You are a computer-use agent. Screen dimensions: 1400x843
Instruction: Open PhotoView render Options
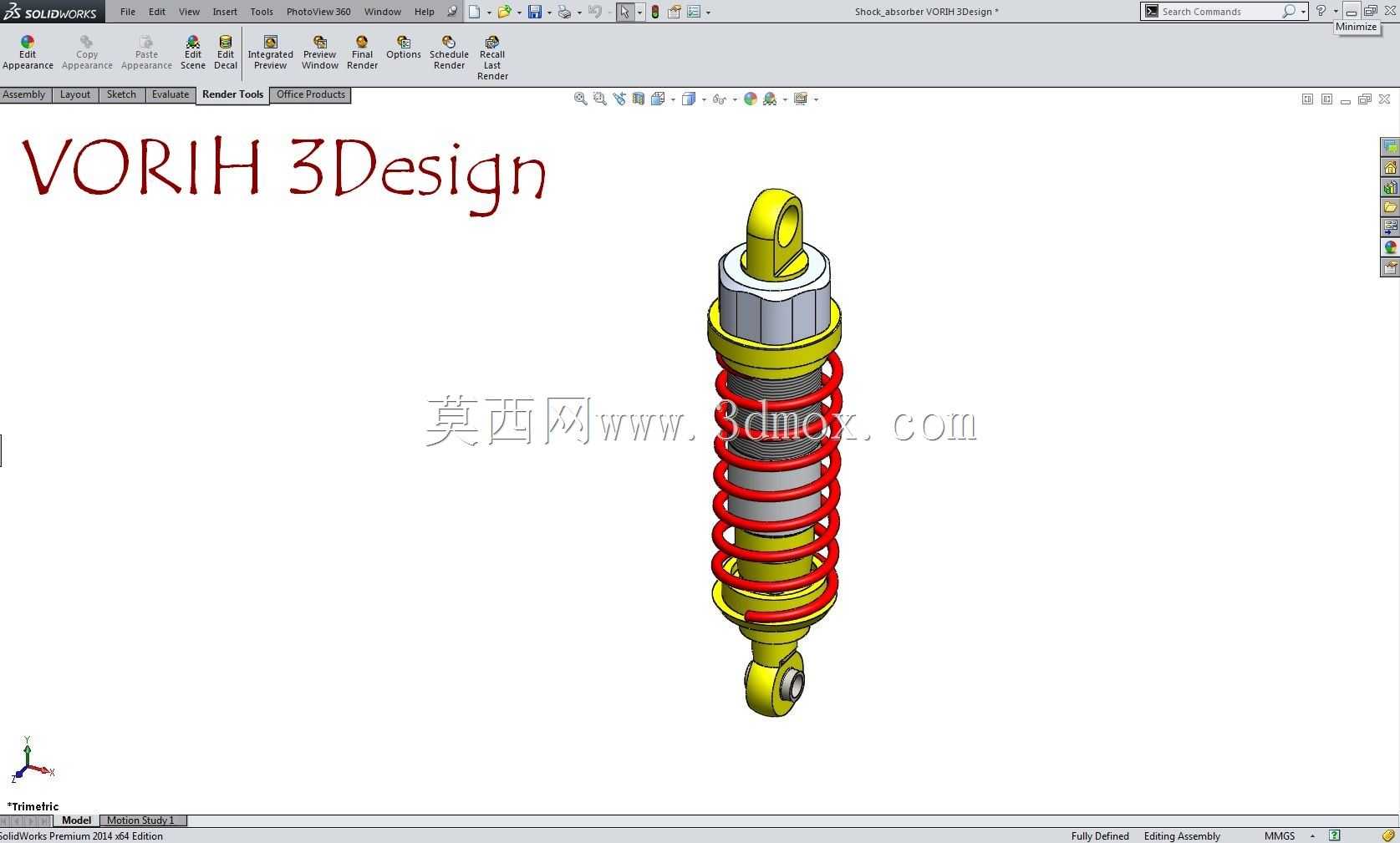pos(404,48)
